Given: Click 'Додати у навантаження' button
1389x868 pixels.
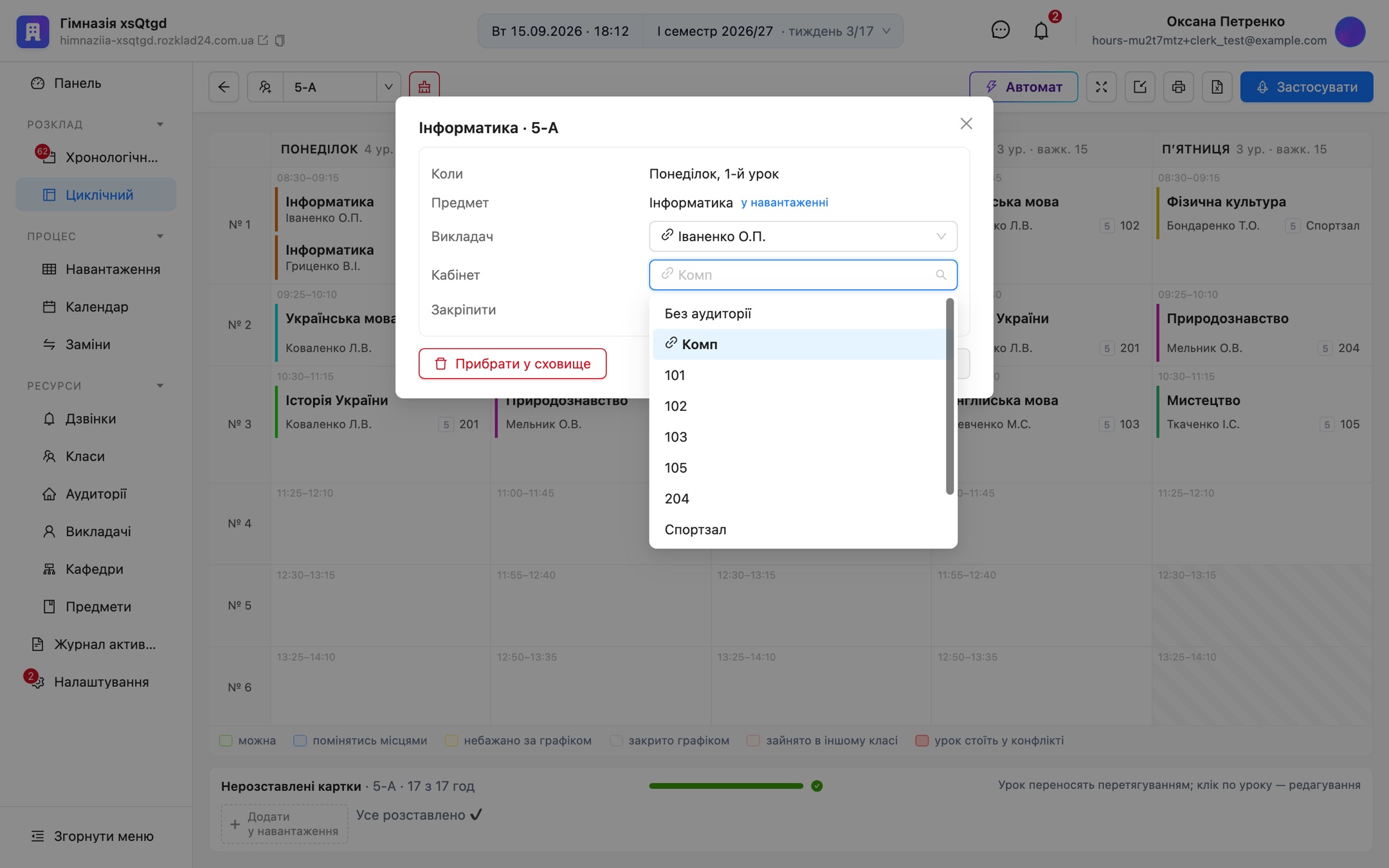Looking at the screenshot, I should pyautogui.click(x=284, y=824).
